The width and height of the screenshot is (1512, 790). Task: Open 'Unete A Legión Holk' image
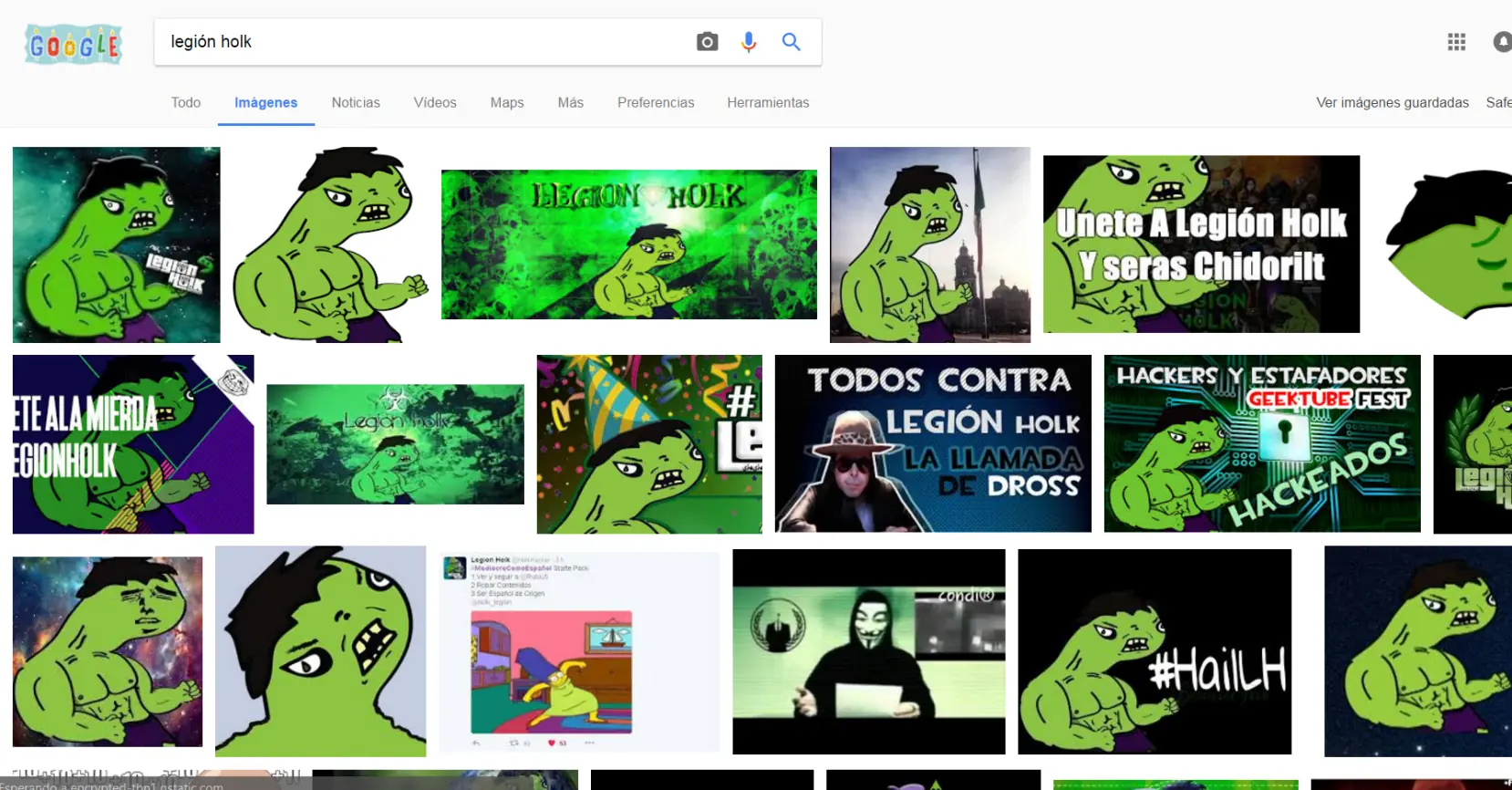point(1201,244)
